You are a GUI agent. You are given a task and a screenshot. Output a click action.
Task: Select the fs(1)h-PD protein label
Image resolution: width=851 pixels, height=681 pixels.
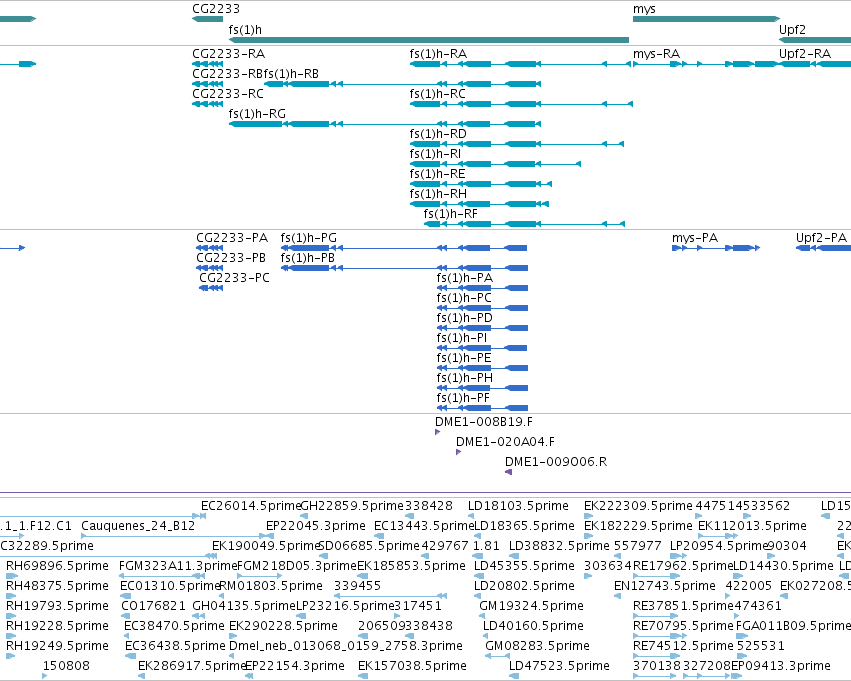coord(464,318)
